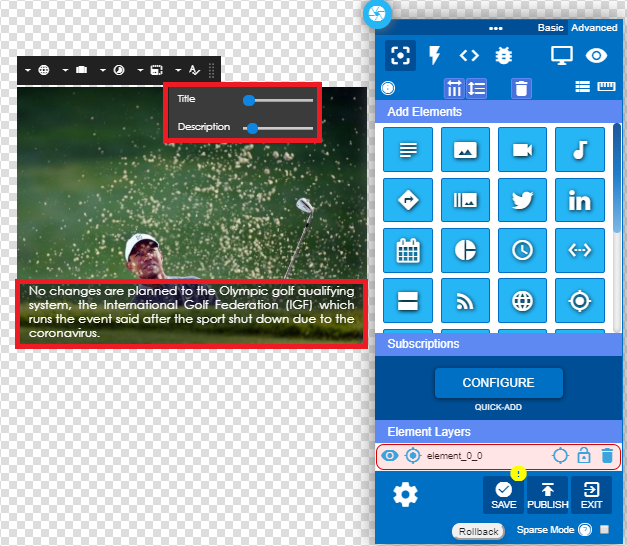Insert a video camera element
The image size is (627, 546).
(522, 150)
